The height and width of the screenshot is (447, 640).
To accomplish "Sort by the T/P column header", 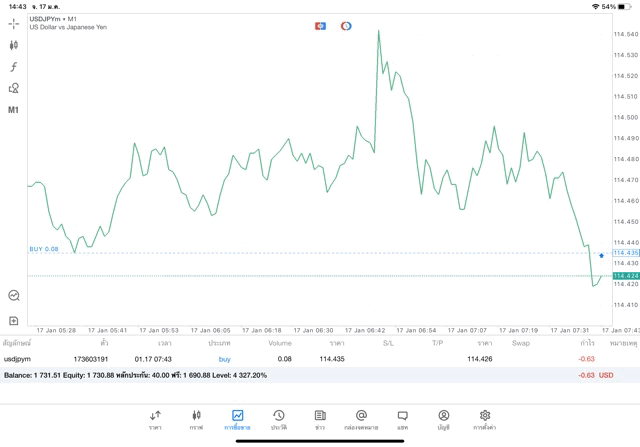I will click(x=437, y=343).
